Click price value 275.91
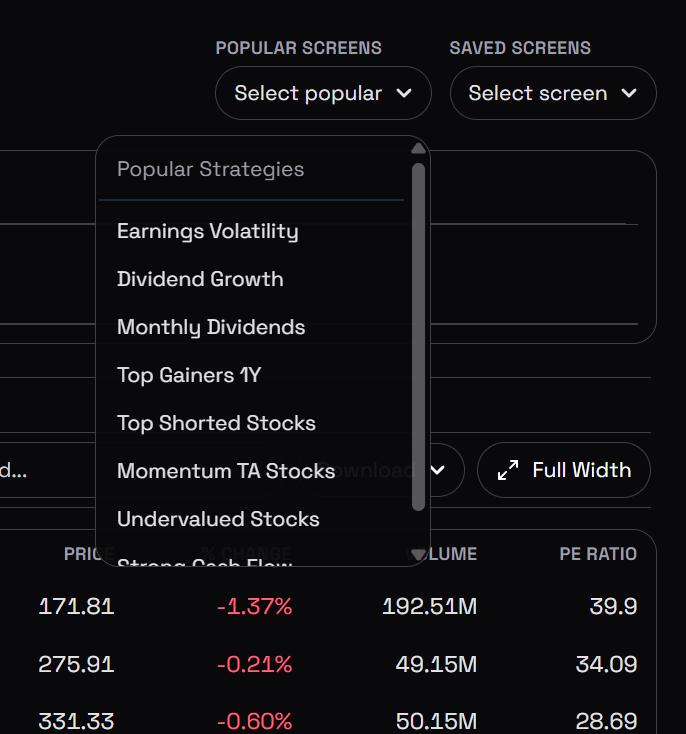Image resolution: width=686 pixels, height=734 pixels. pos(76,664)
